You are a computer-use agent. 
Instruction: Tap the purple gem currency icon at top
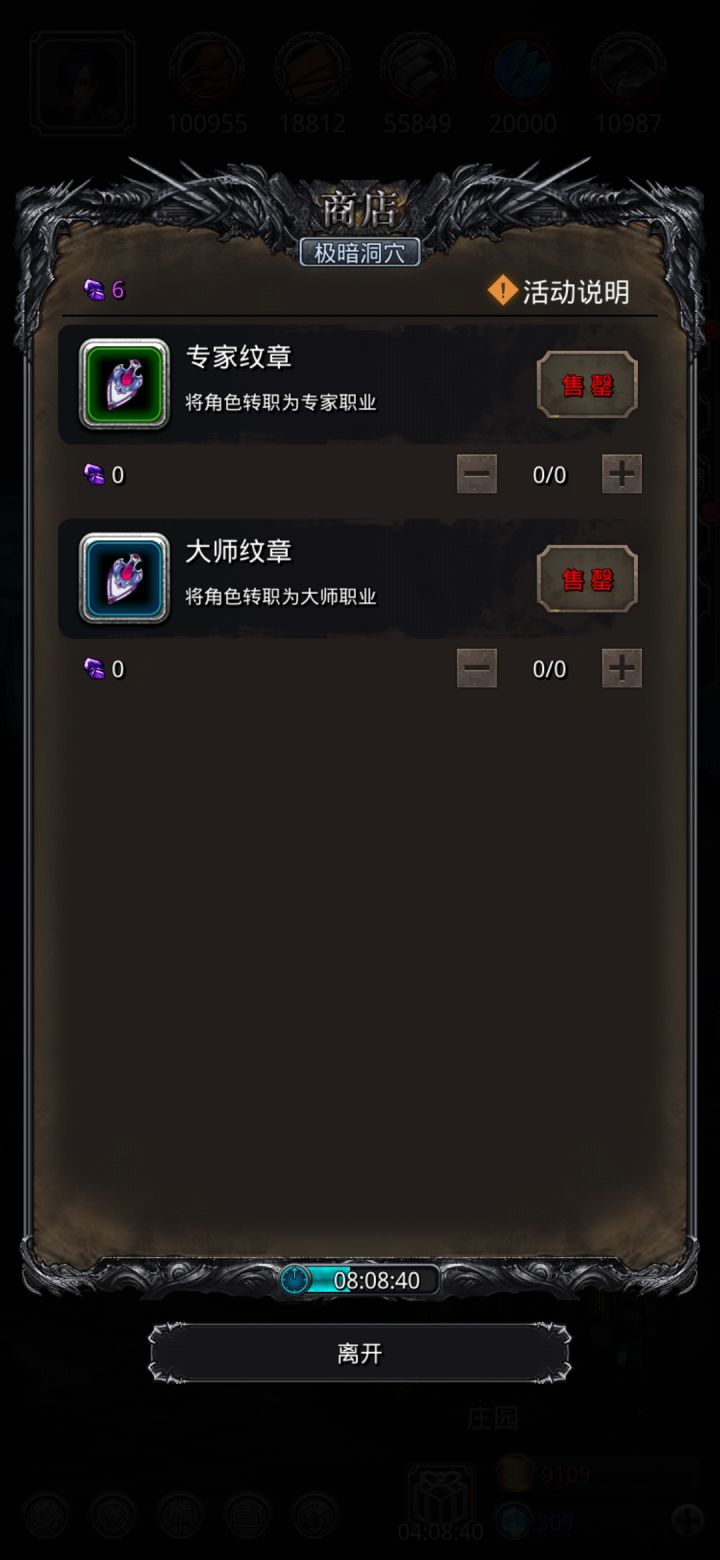94,290
